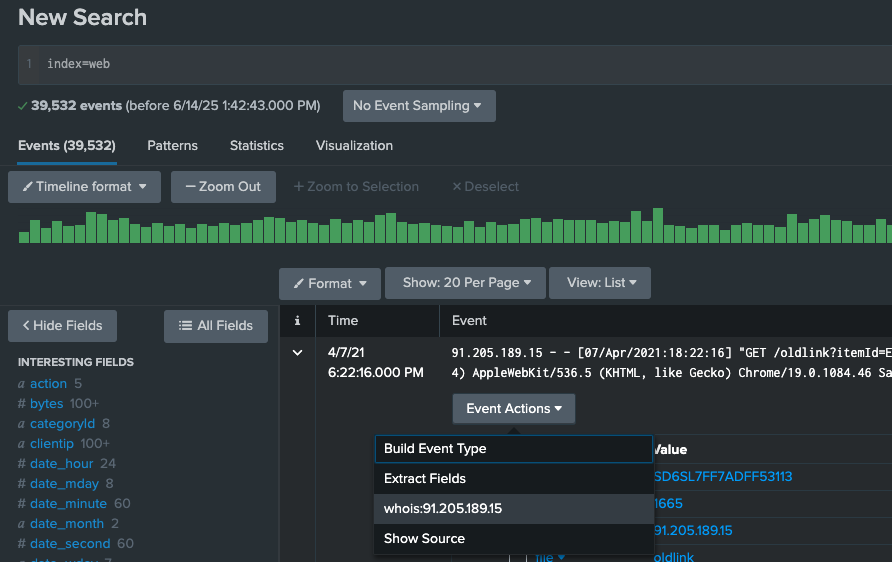Screen dimensions: 892x562
Task: Click the 1665 field value
Action: (668, 503)
